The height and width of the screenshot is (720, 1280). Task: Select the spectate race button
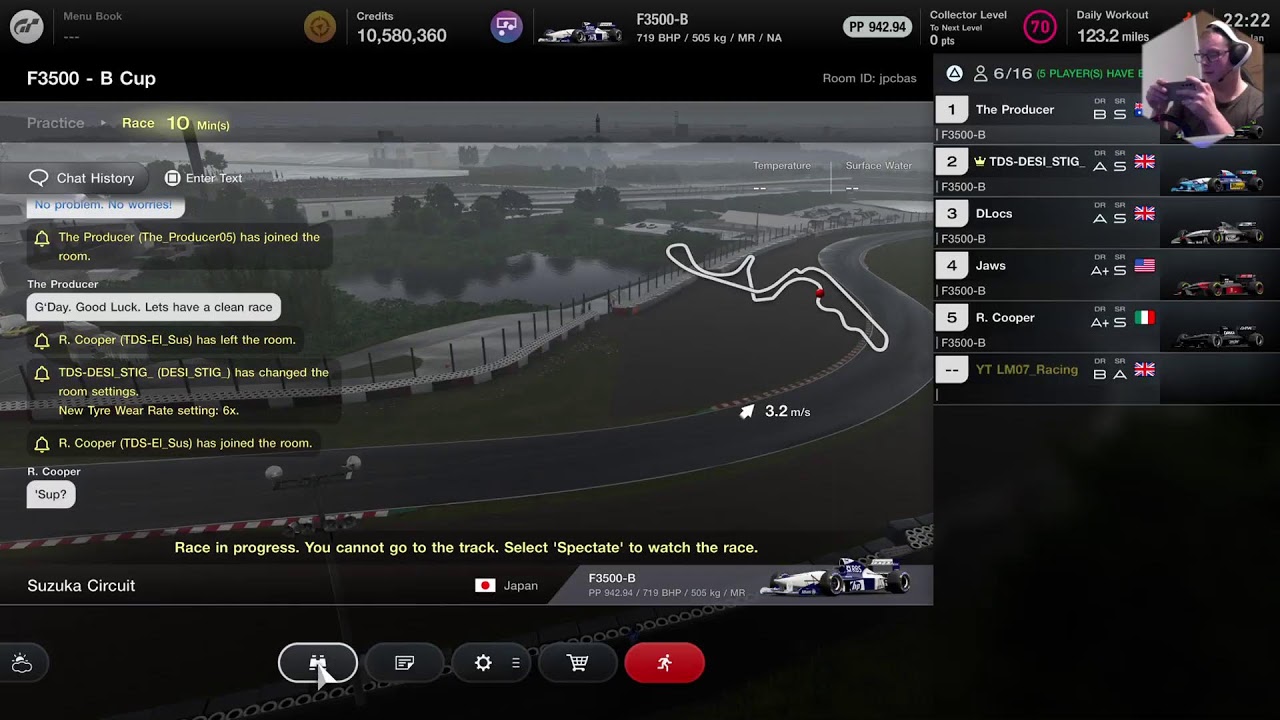tap(318, 663)
